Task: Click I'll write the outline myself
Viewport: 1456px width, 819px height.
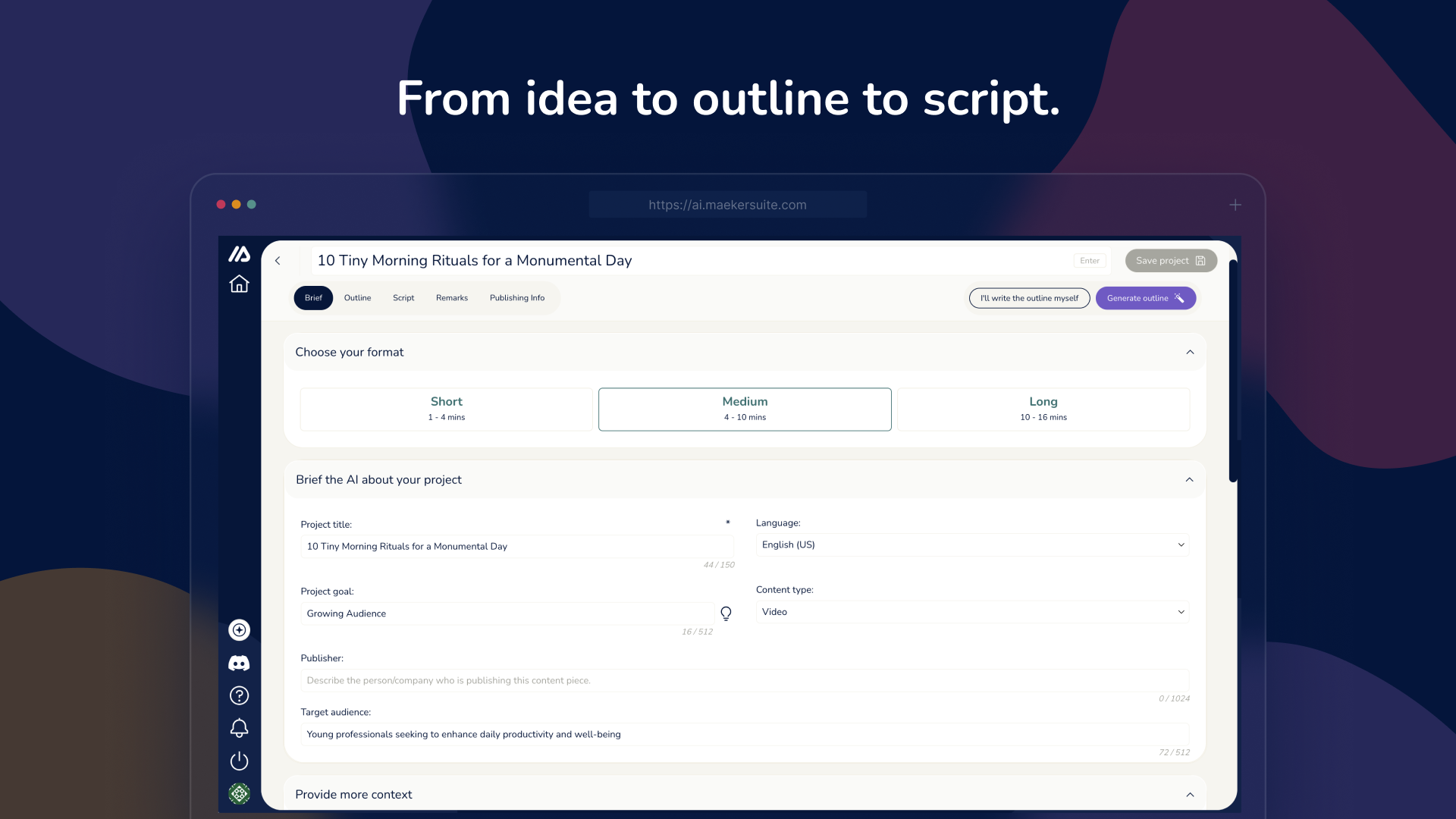Action: point(1029,297)
